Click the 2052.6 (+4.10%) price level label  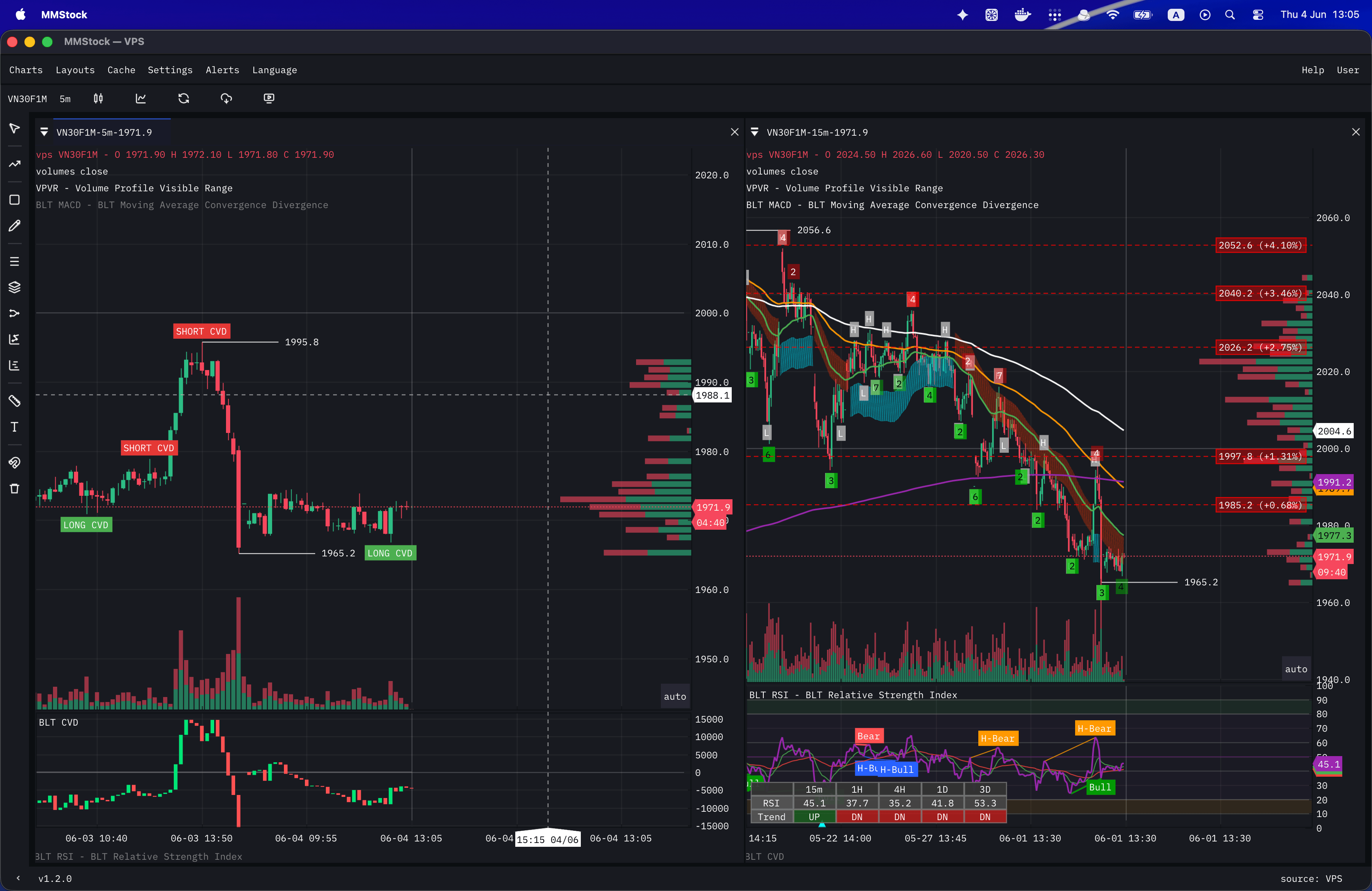click(1260, 245)
